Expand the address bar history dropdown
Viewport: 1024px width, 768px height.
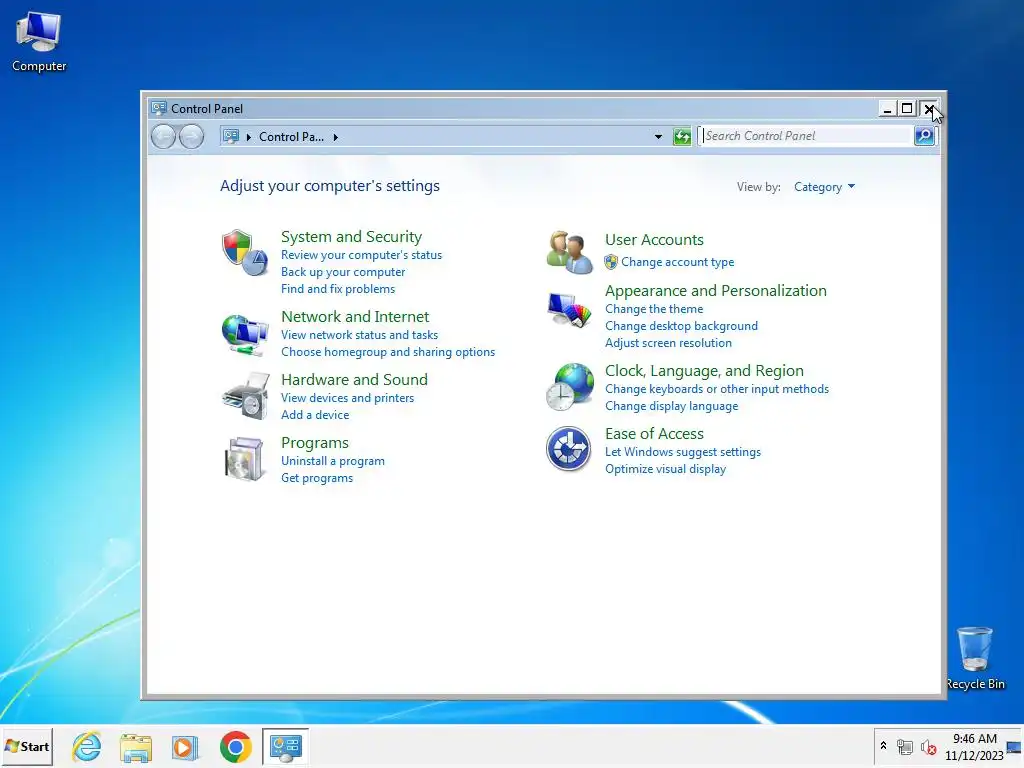[658, 136]
